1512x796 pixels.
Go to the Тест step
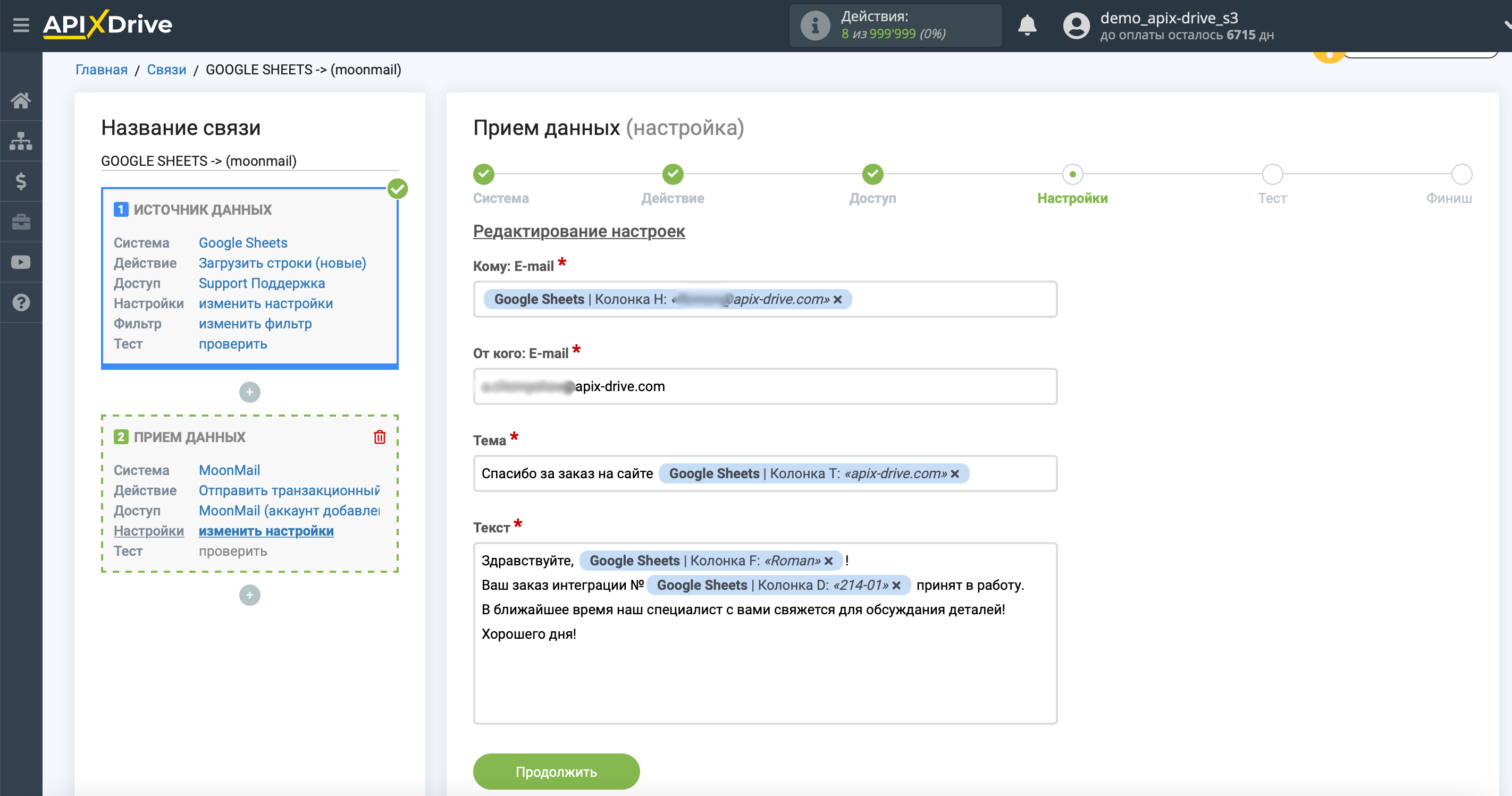click(x=1272, y=174)
